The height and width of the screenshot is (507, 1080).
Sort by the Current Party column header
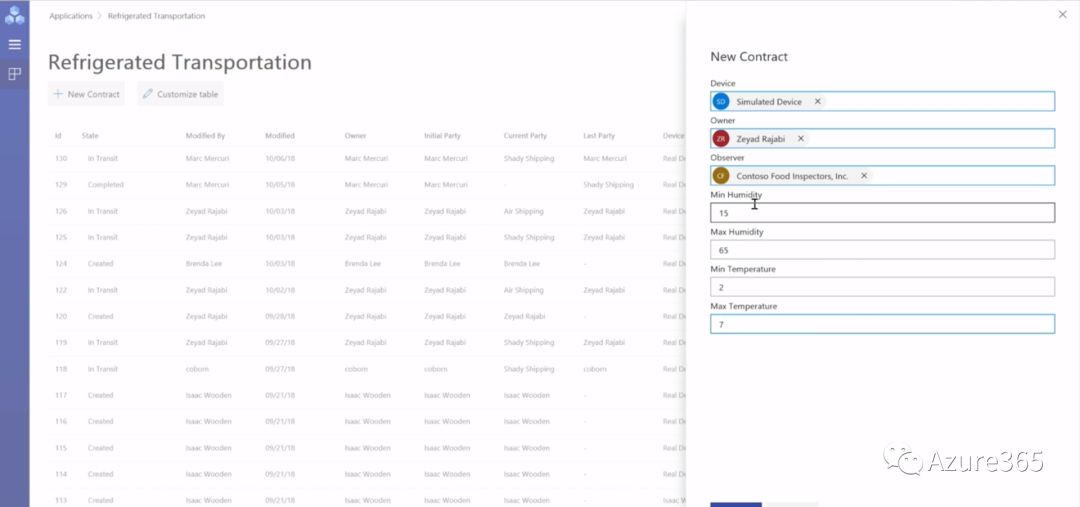click(525, 136)
